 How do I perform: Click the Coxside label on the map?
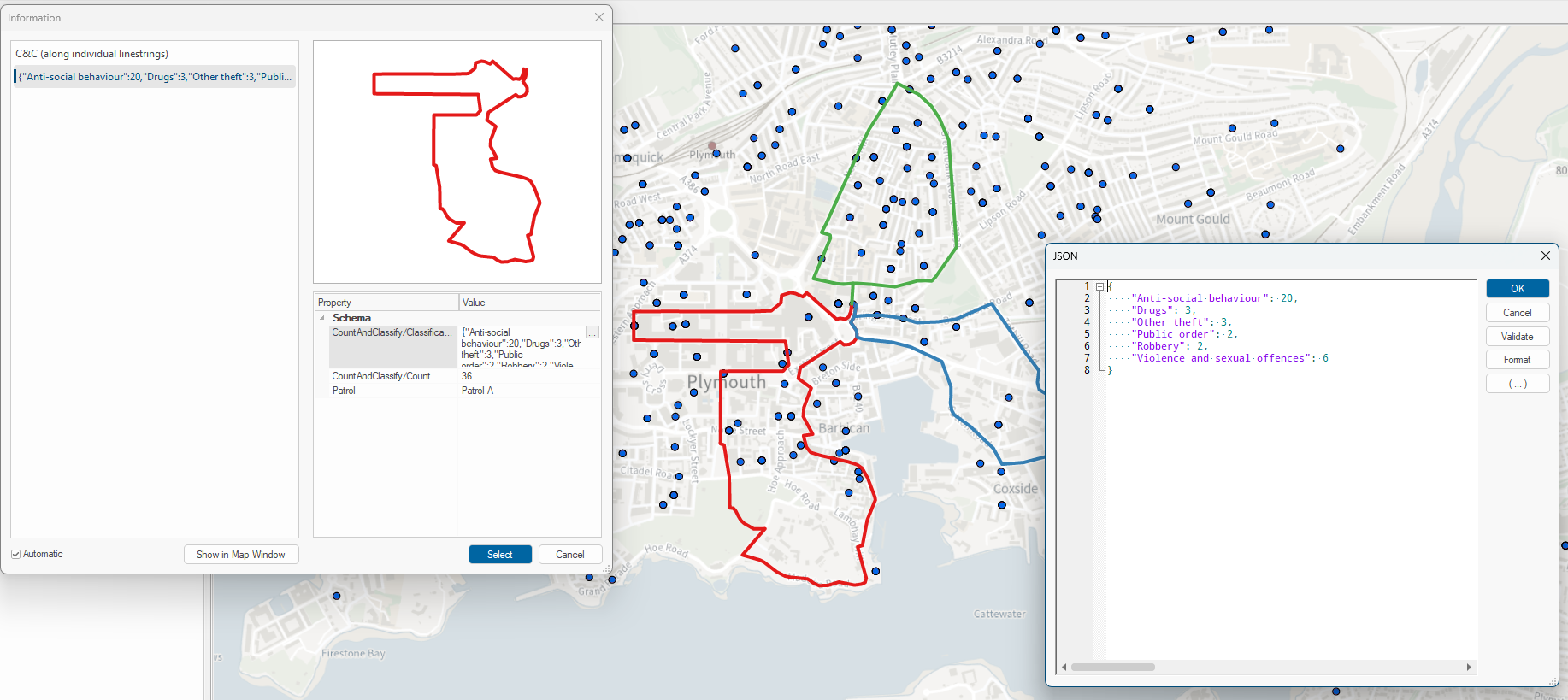1016,489
